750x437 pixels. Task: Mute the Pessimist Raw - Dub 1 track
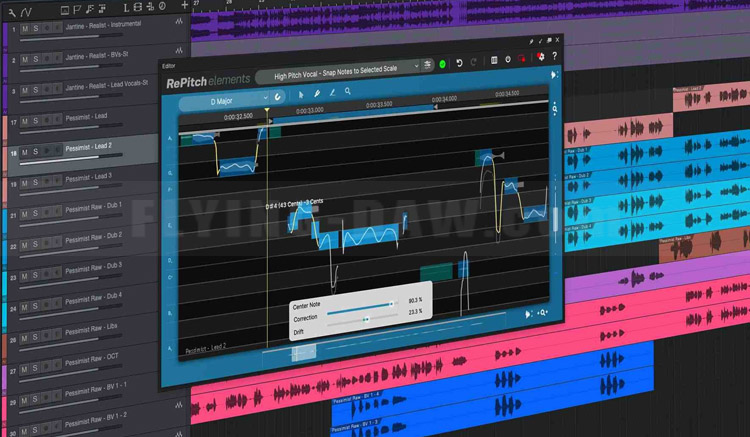point(25,214)
